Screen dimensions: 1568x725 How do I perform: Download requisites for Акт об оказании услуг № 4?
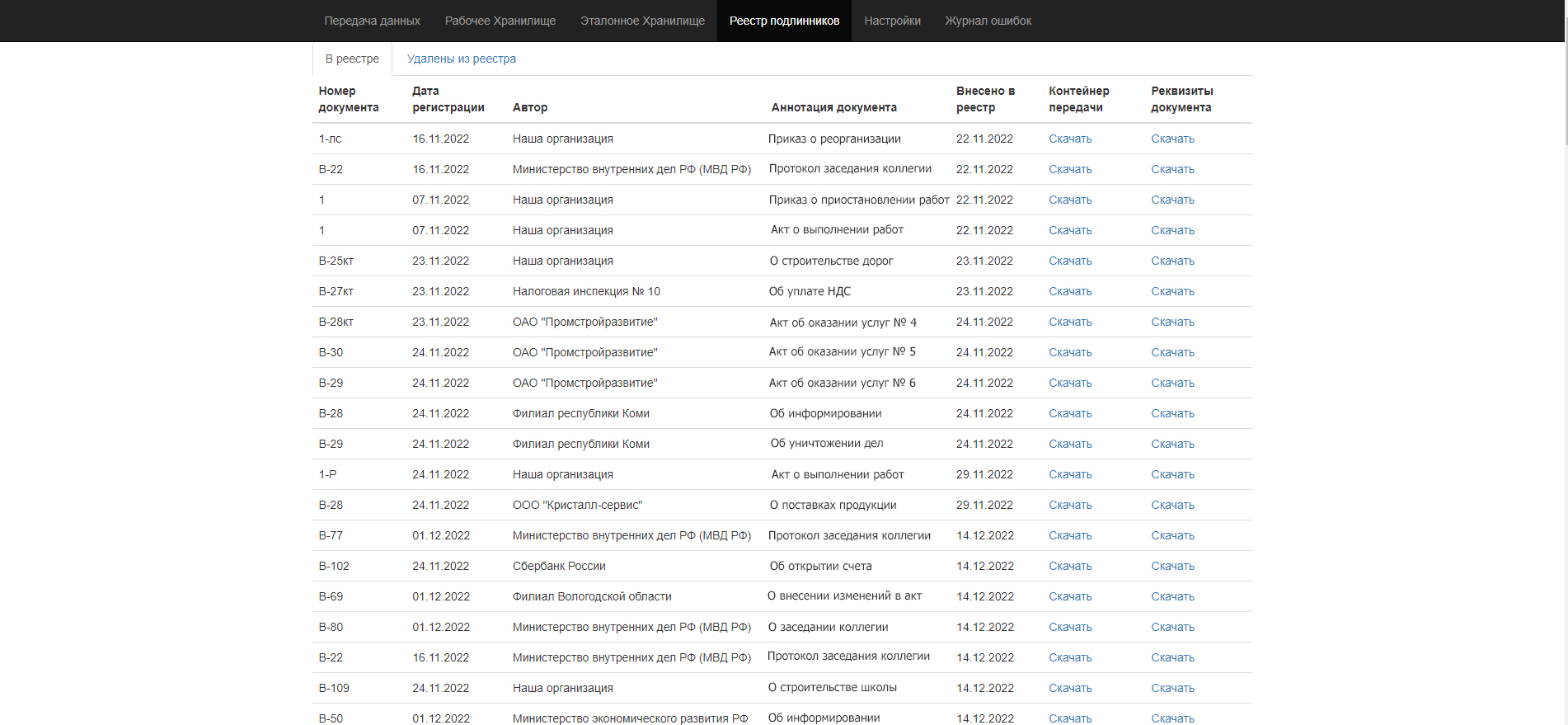point(1172,322)
